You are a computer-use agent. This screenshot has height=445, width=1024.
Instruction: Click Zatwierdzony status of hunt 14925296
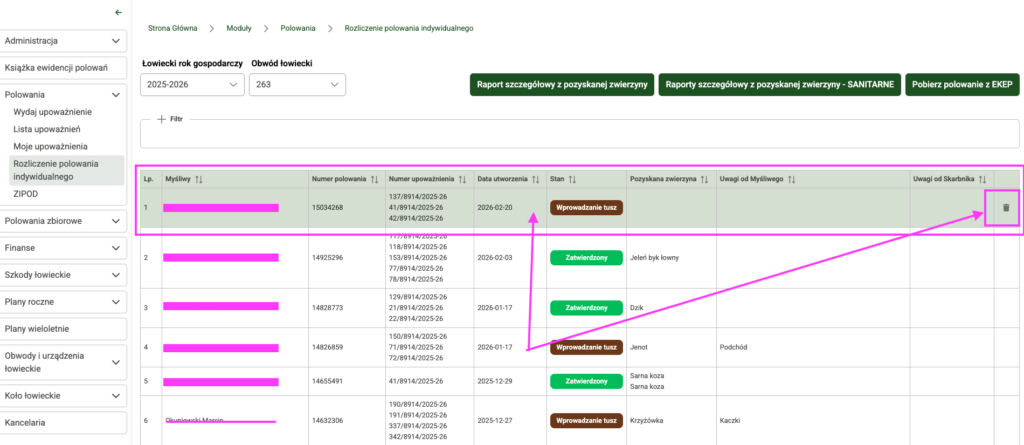tap(586, 258)
